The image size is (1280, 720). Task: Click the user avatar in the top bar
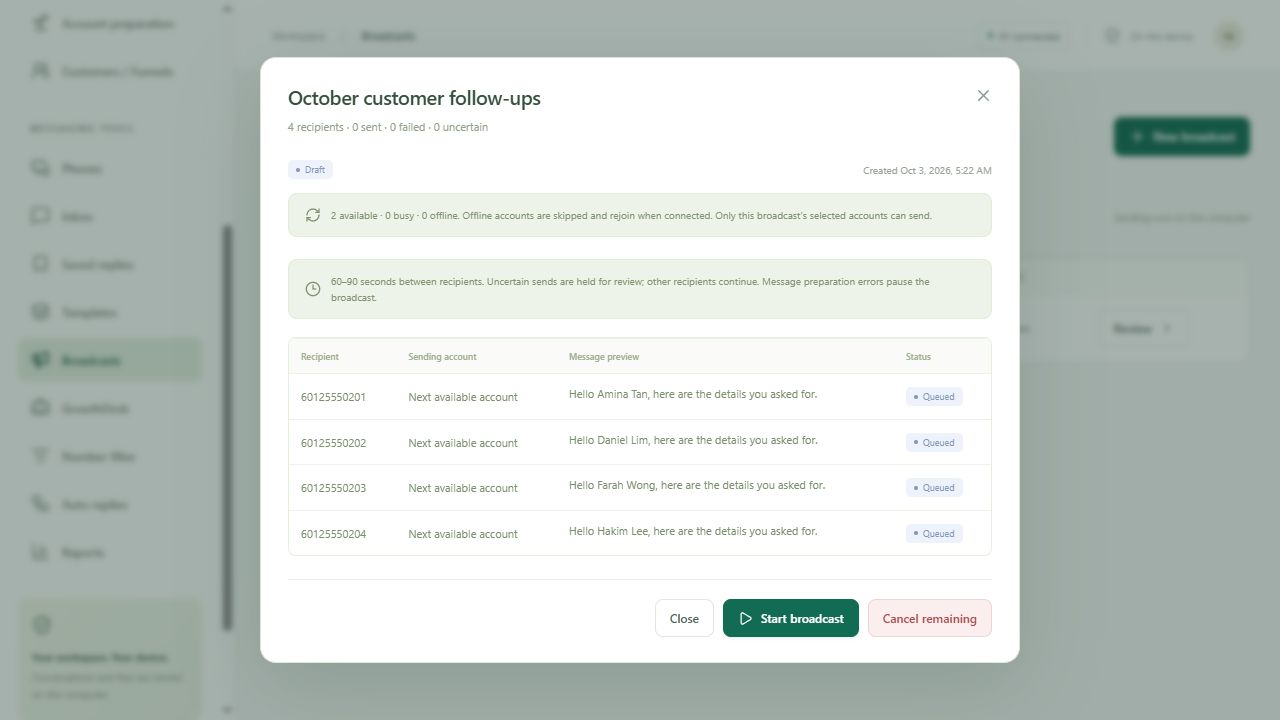1229,36
